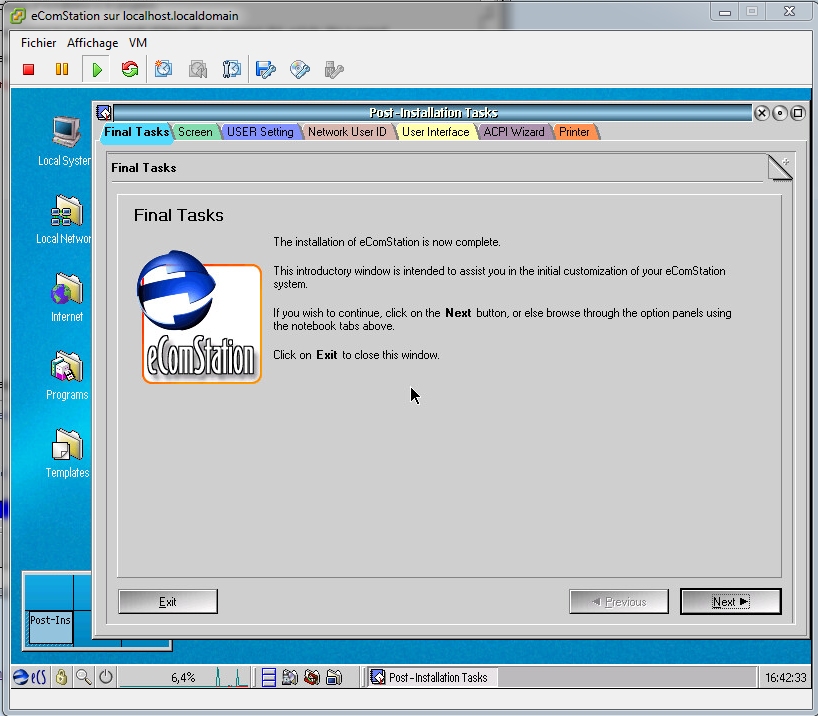818x716 pixels.
Task: Open the Templates folder on the desktop
Action: [x=67, y=452]
